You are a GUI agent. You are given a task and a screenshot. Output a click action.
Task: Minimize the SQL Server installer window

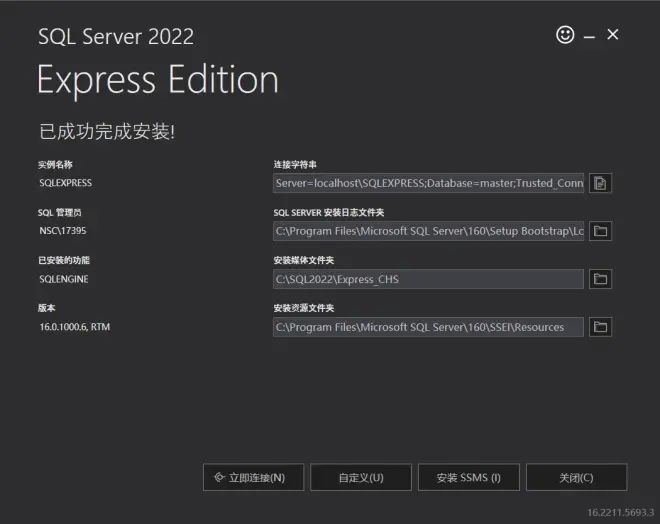[x=589, y=37]
